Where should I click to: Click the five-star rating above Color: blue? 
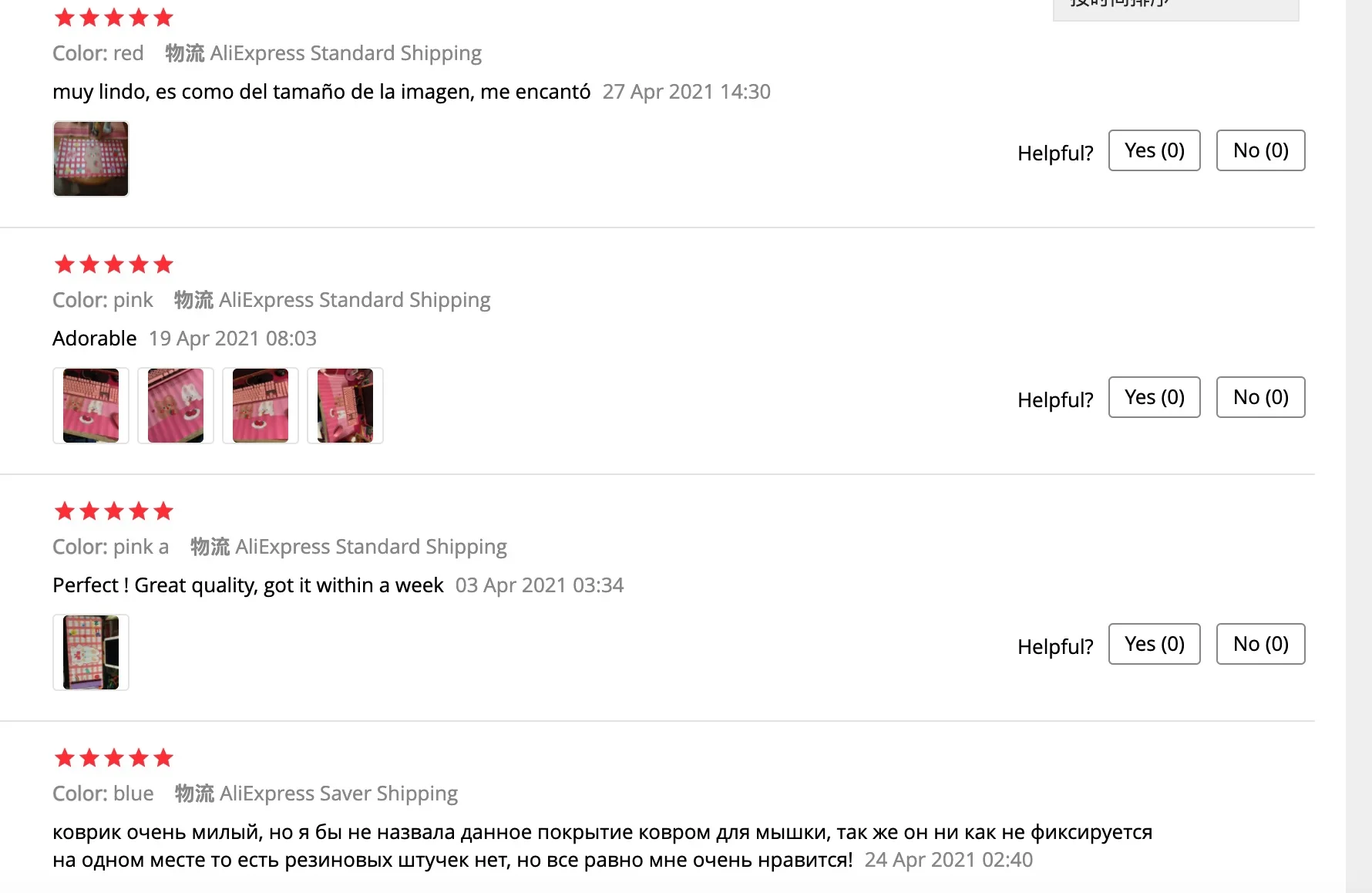(114, 758)
